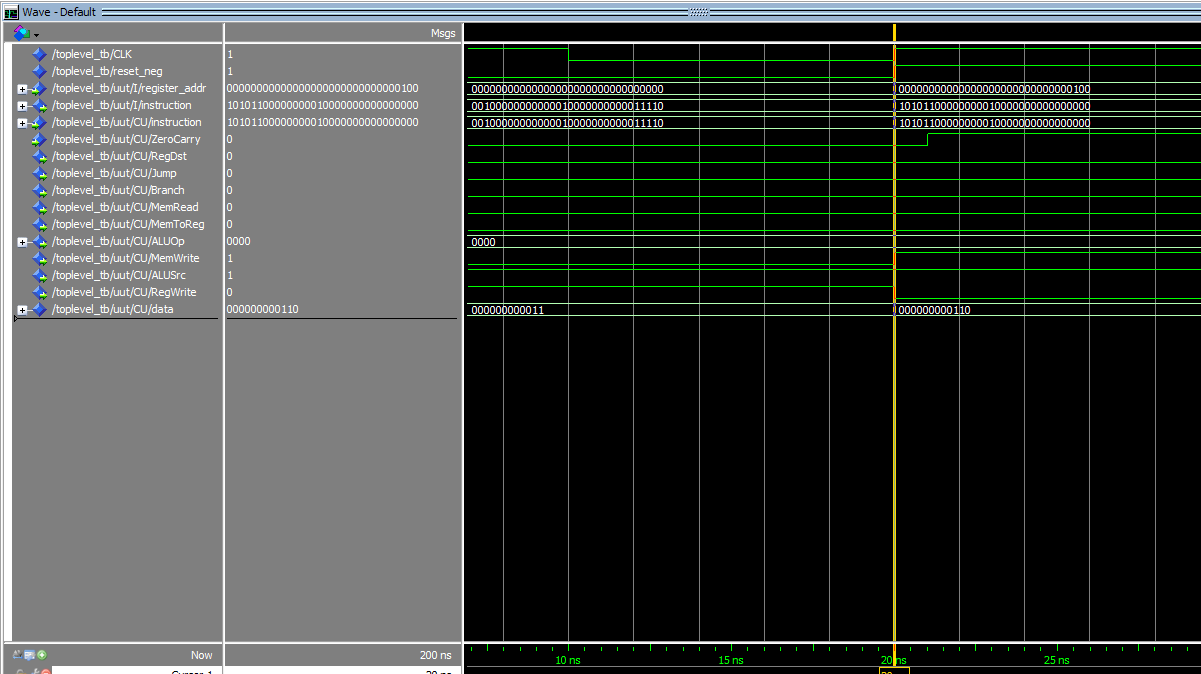Click the signal icon next to ZeroCarry
Image resolution: width=1201 pixels, height=674 pixels.
(x=38, y=139)
